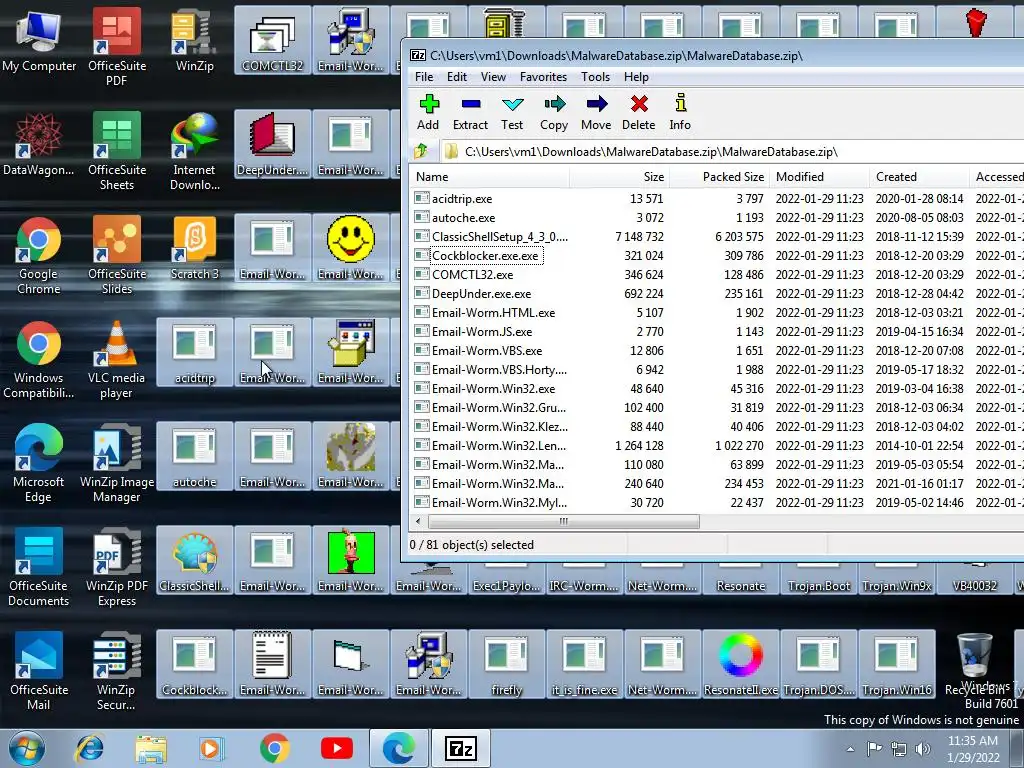Click the archive path address field
This screenshot has width=1024, height=768.
pos(731,152)
